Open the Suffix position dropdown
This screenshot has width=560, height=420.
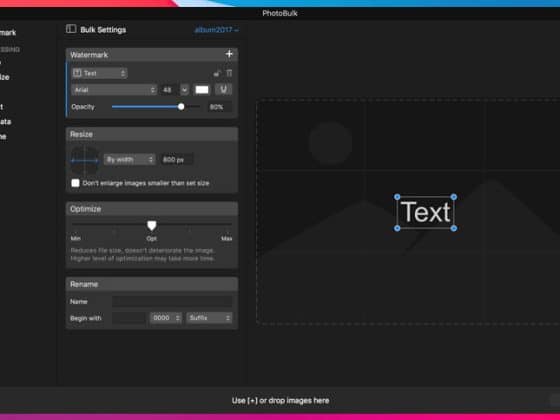coord(209,318)
